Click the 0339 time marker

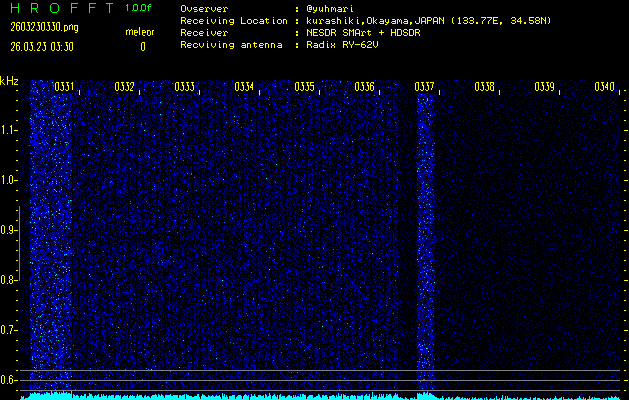(544, 87)
